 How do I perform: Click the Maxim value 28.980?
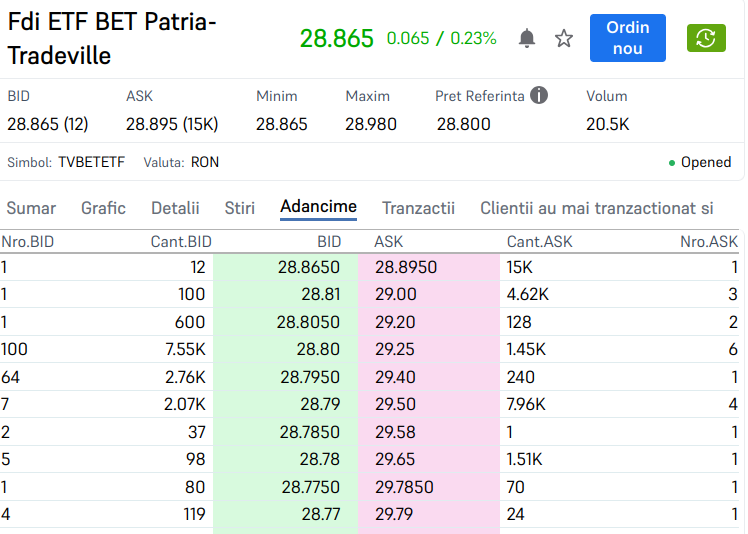[x=371, y=124]
